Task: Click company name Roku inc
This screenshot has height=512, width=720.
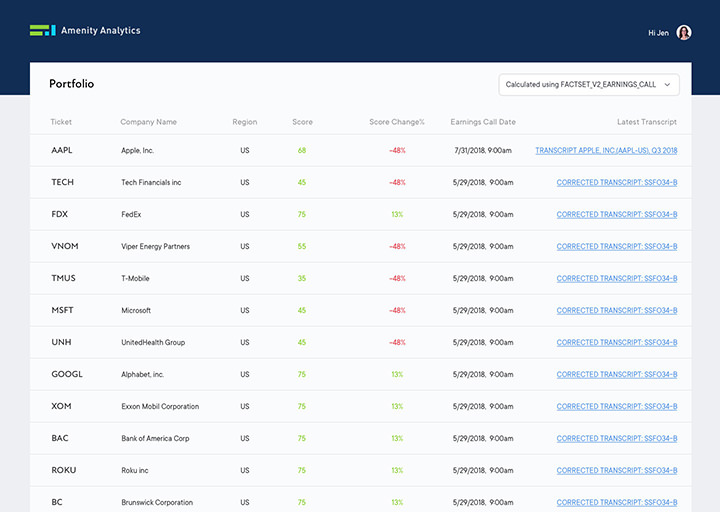Action: (x=135, y=470)
